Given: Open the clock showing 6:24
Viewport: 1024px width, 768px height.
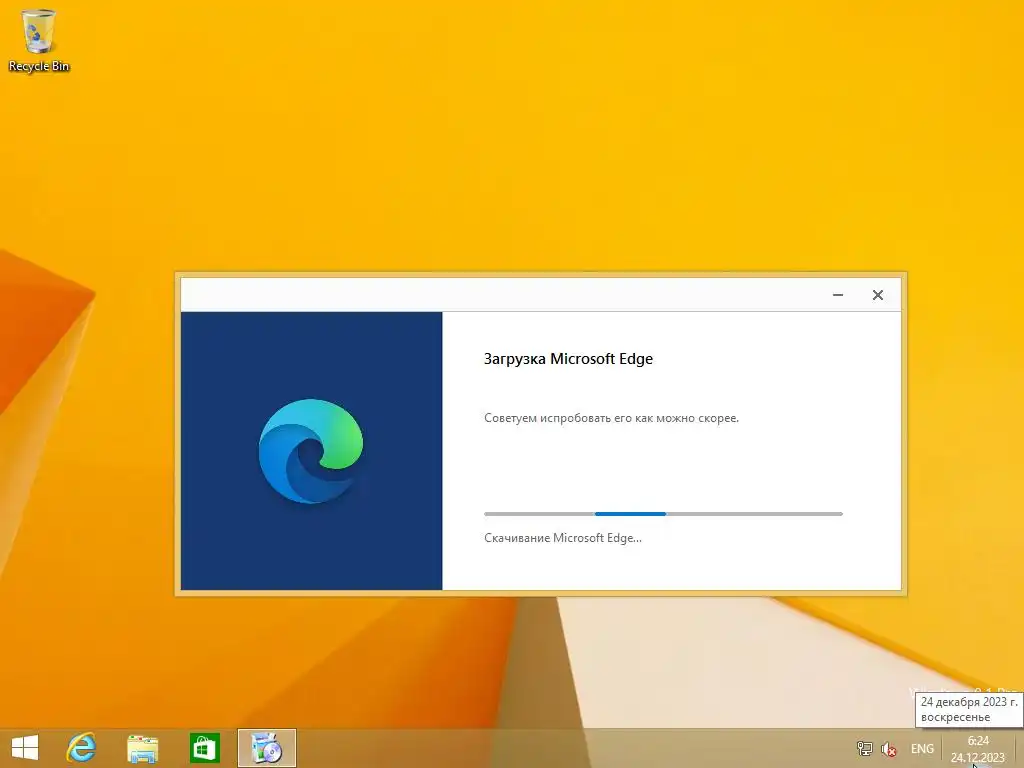Looking at the screenshot, I should [x=978, y=748].
